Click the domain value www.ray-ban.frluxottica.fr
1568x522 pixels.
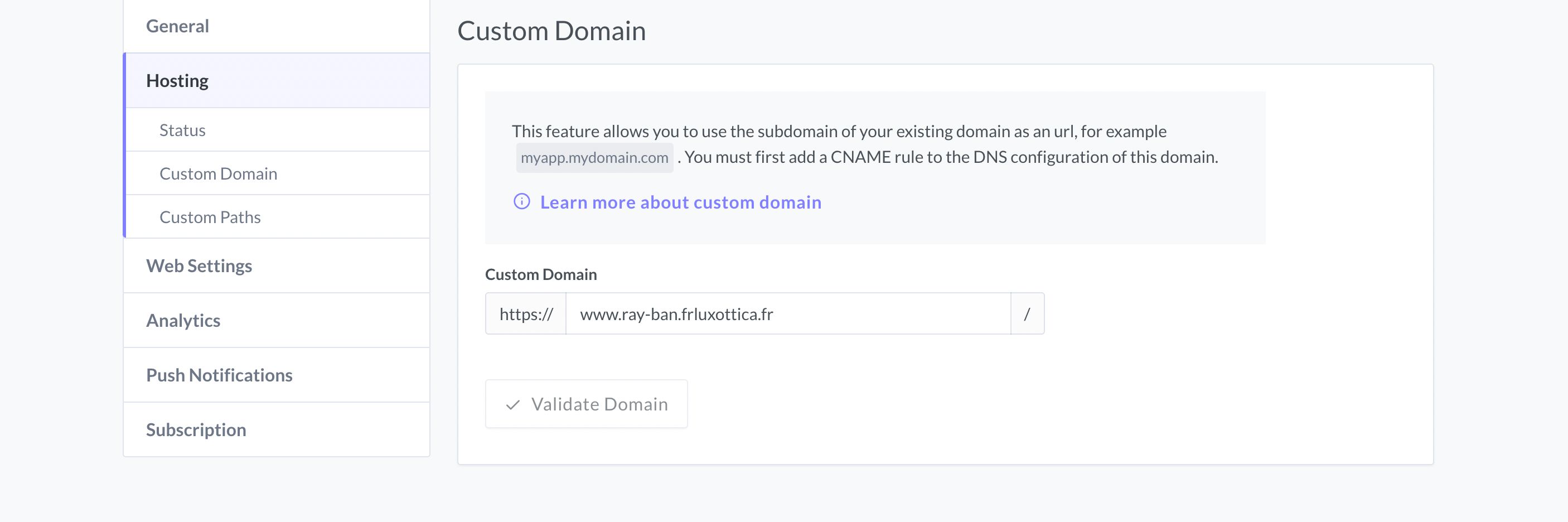click(677, 315)
